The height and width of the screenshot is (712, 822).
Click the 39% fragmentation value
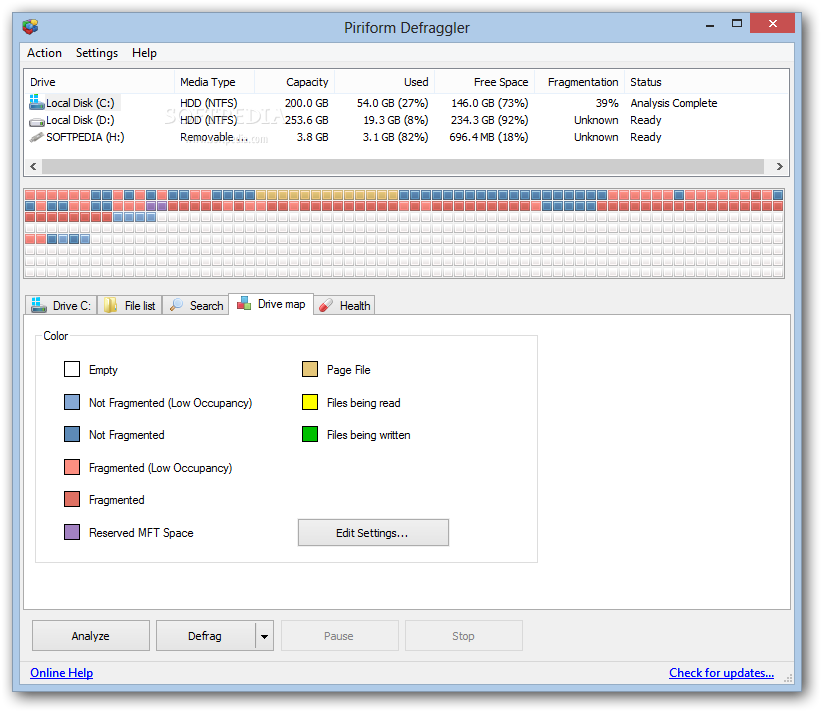[607, 103]
